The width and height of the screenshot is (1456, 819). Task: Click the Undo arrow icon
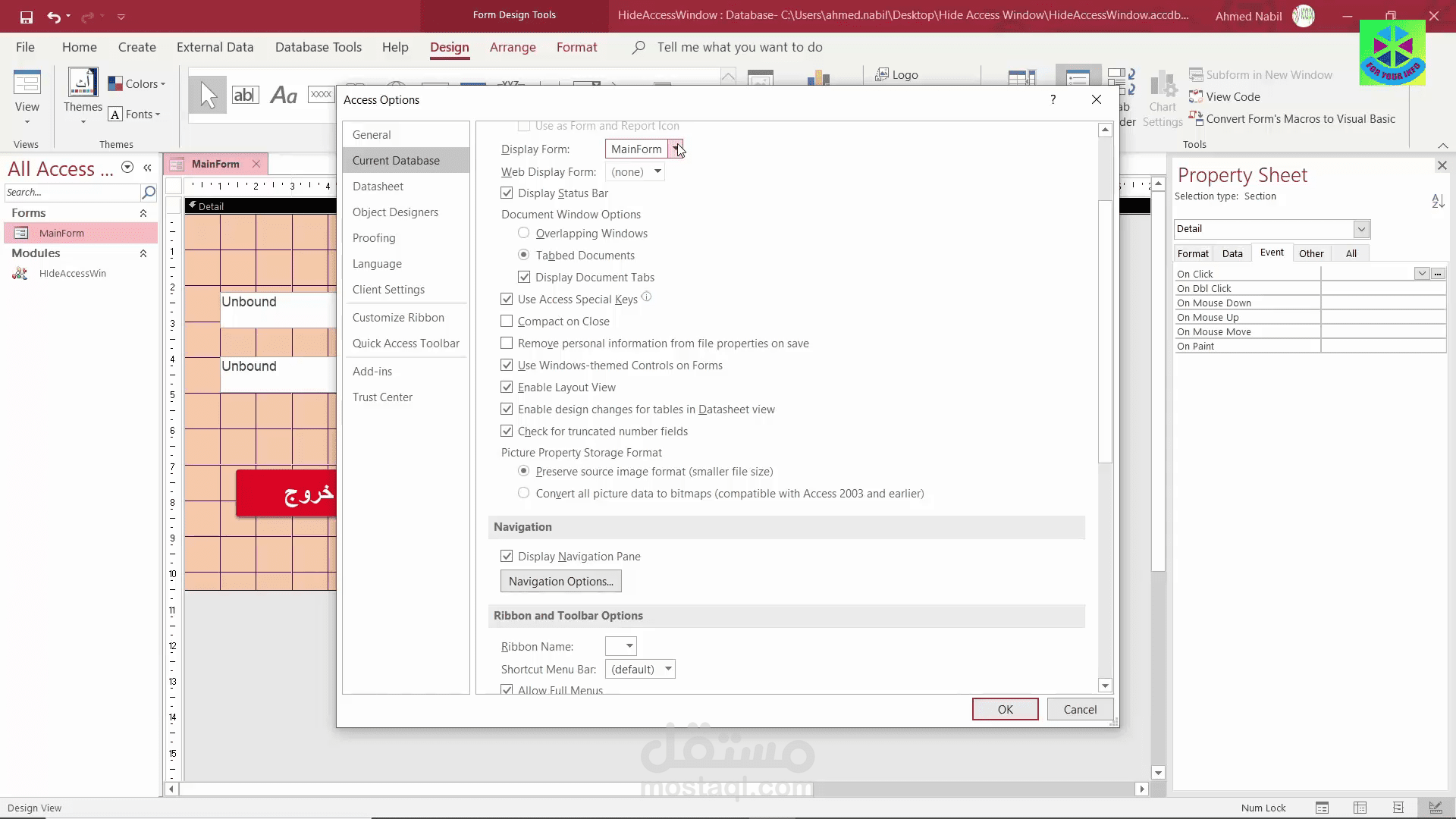[53, 17]
